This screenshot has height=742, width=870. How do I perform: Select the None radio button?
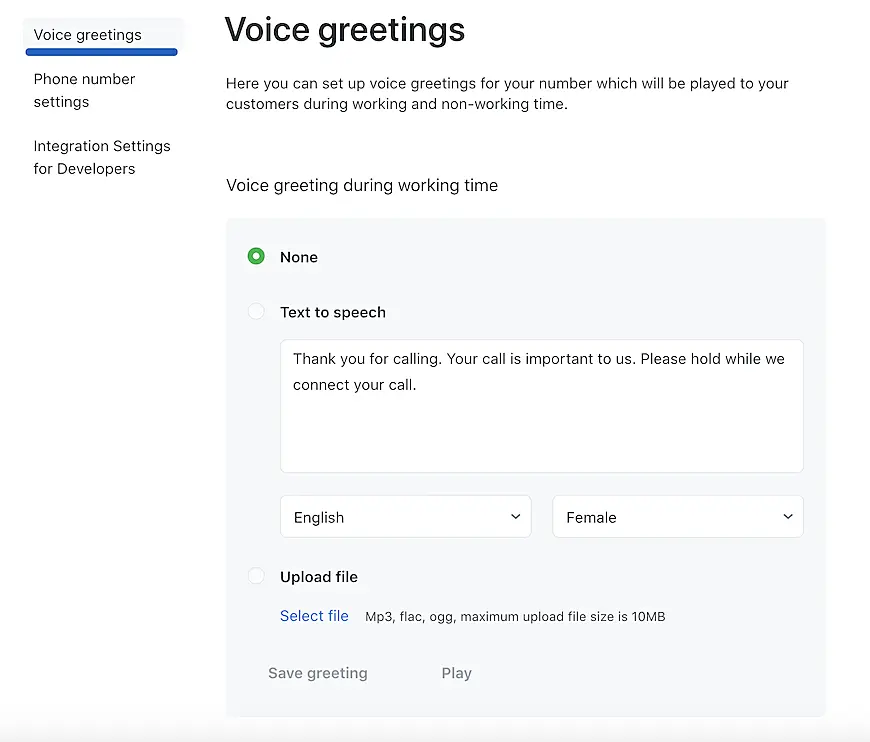[256, 257]
